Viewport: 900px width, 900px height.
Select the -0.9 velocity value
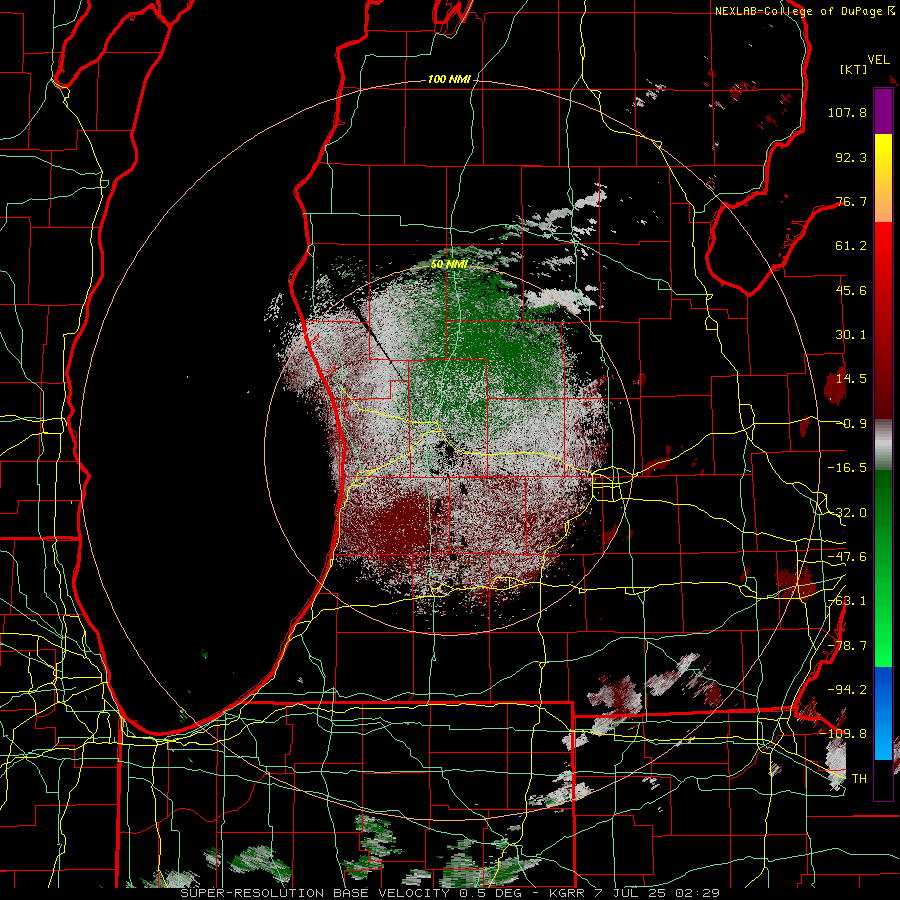851,424
